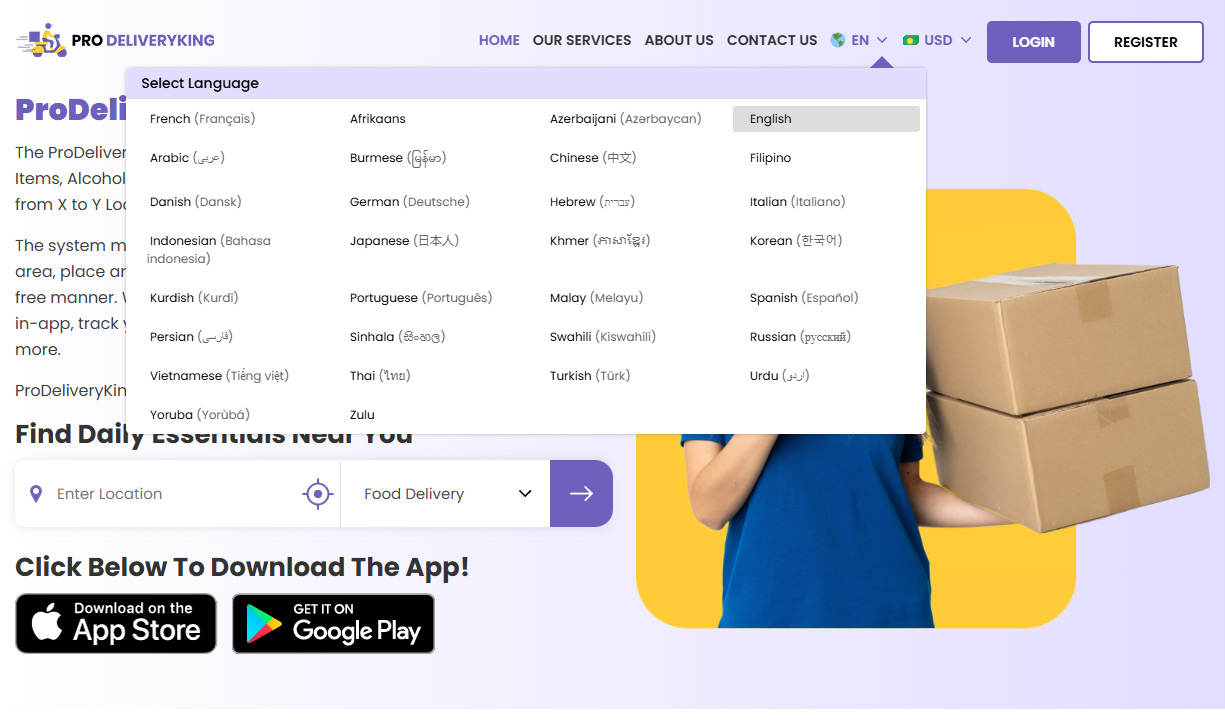Use the current location crosshair icon
This screenshot has width=1225, height=722.
[317, 493]
